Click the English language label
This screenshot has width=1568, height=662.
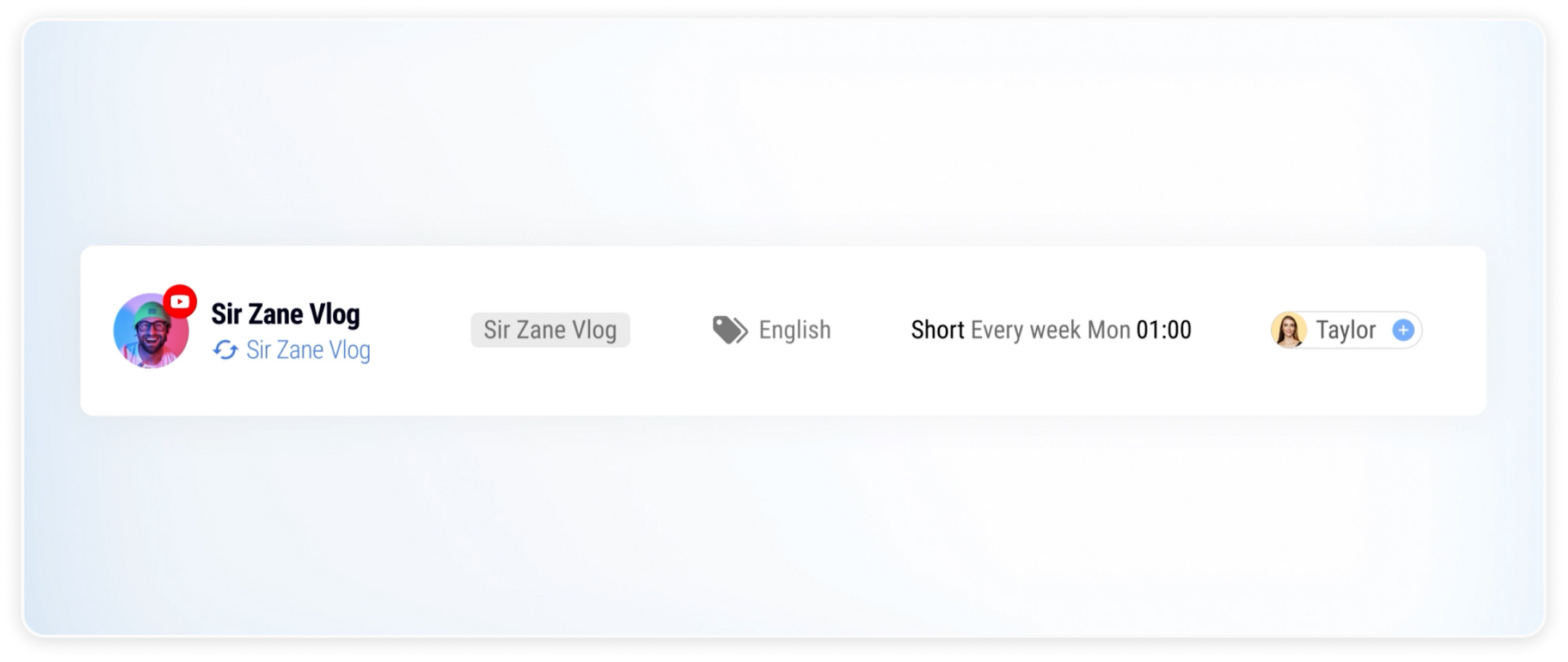(794, 330)
